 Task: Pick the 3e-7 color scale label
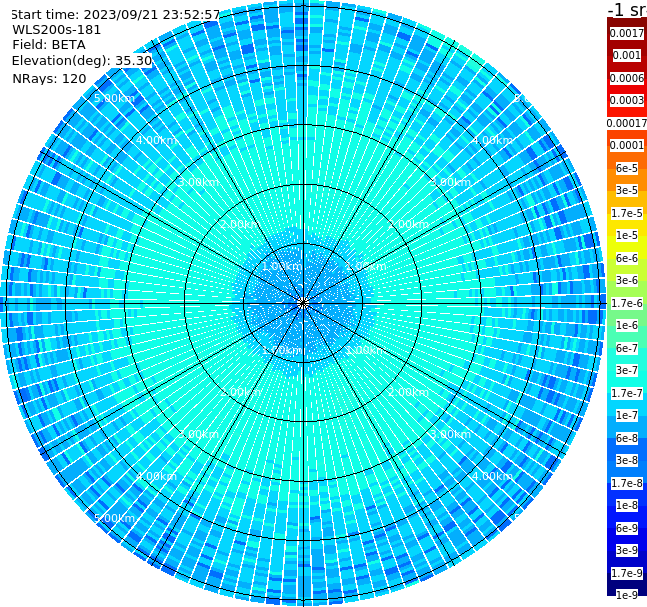click(x=627, y=370)
